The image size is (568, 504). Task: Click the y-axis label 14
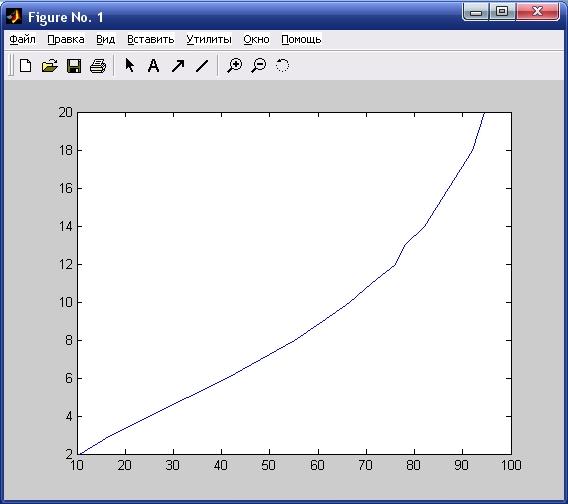pos(66,226)
